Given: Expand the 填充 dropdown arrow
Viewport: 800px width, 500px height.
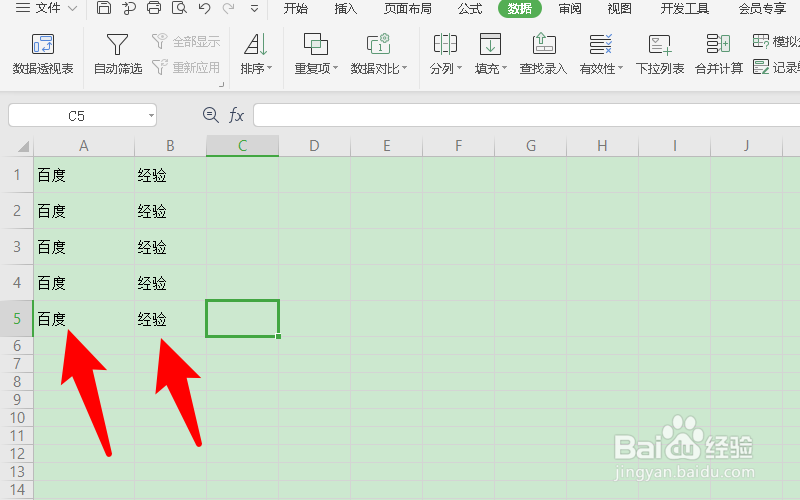Looking at the screenshot, I should (504, 68).
